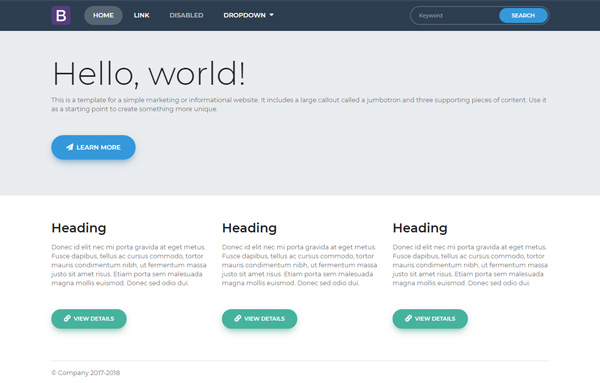Click the Dropdown caret arrow
Viewport: 600px width, 383px height.
pyautogui.click(x=272, y=15)
